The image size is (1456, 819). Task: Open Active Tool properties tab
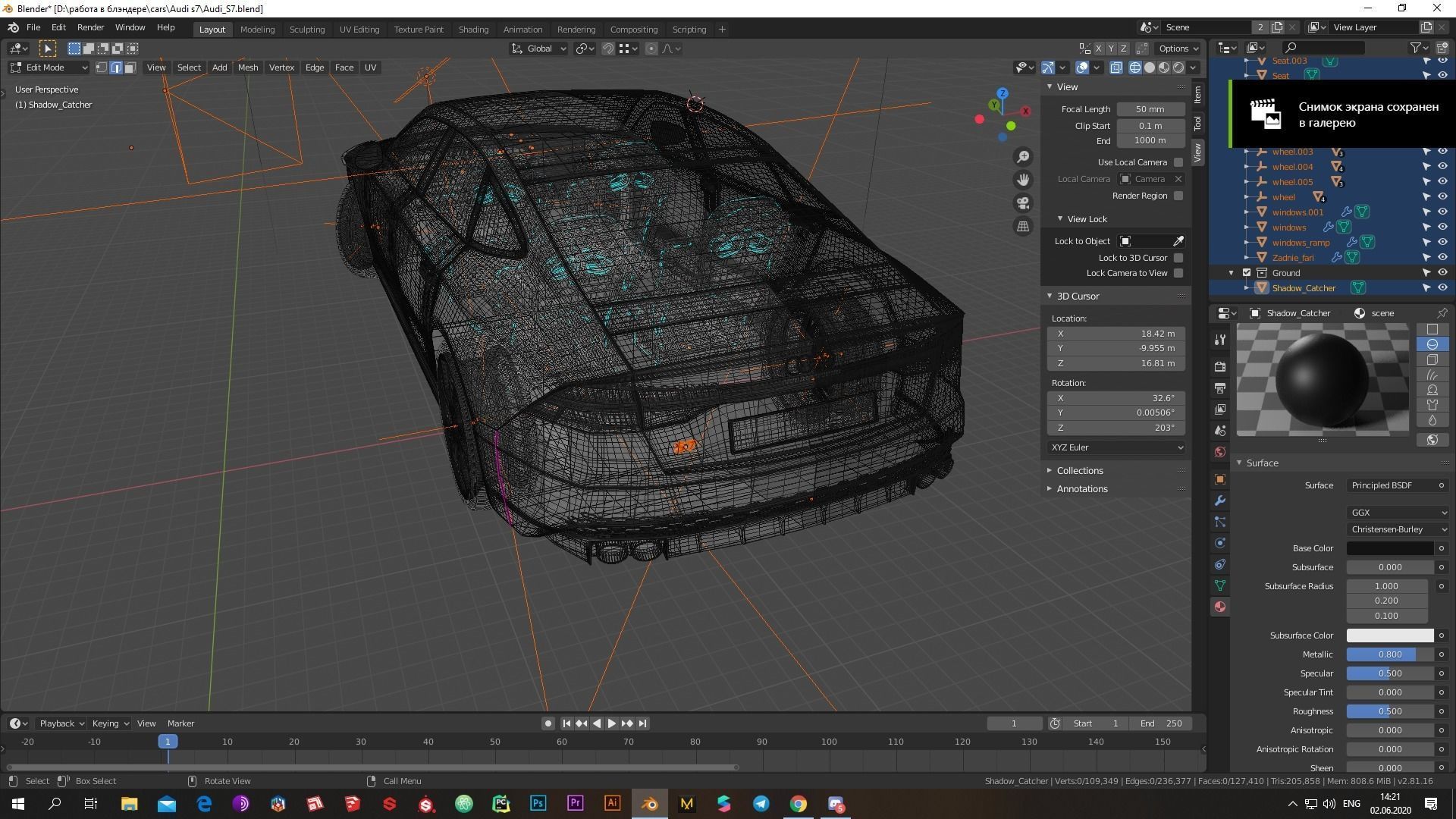click(1219, 340)
